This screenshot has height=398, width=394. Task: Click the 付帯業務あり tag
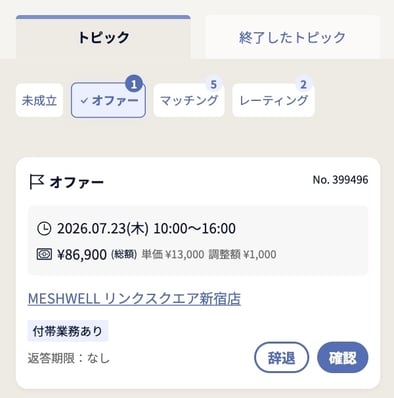(x=68, y=331)
